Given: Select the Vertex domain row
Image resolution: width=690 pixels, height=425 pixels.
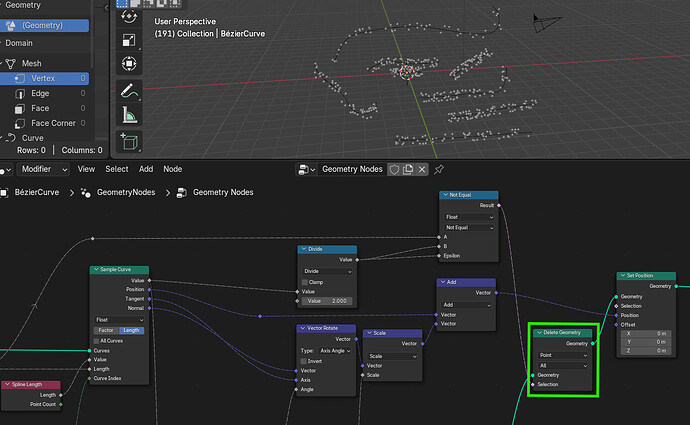Looking at the screenshot, I should 44,78.
